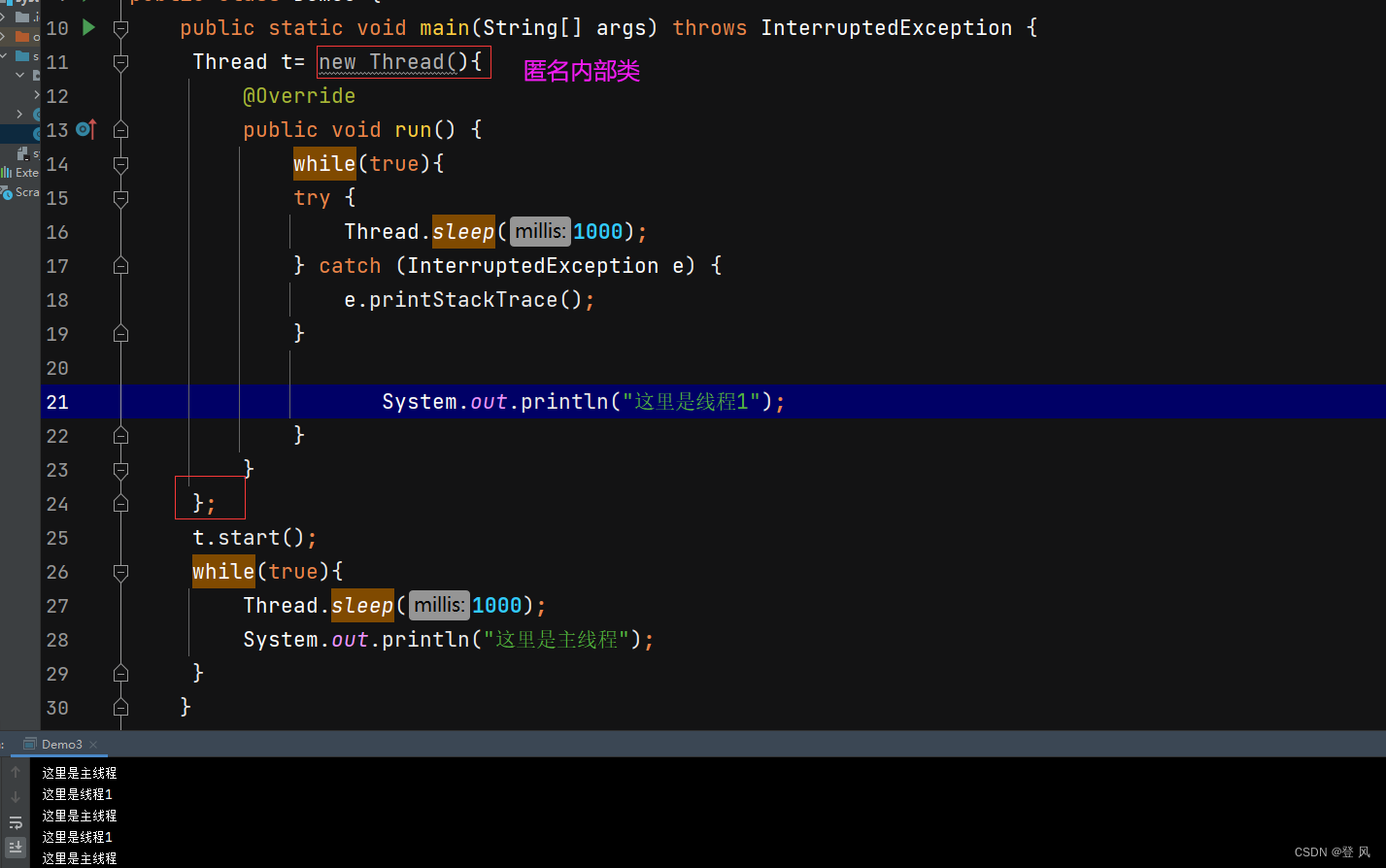Click the highlighted class row in the project tree
This screenshot has width=1386, height=868.
tap(20, 134)
